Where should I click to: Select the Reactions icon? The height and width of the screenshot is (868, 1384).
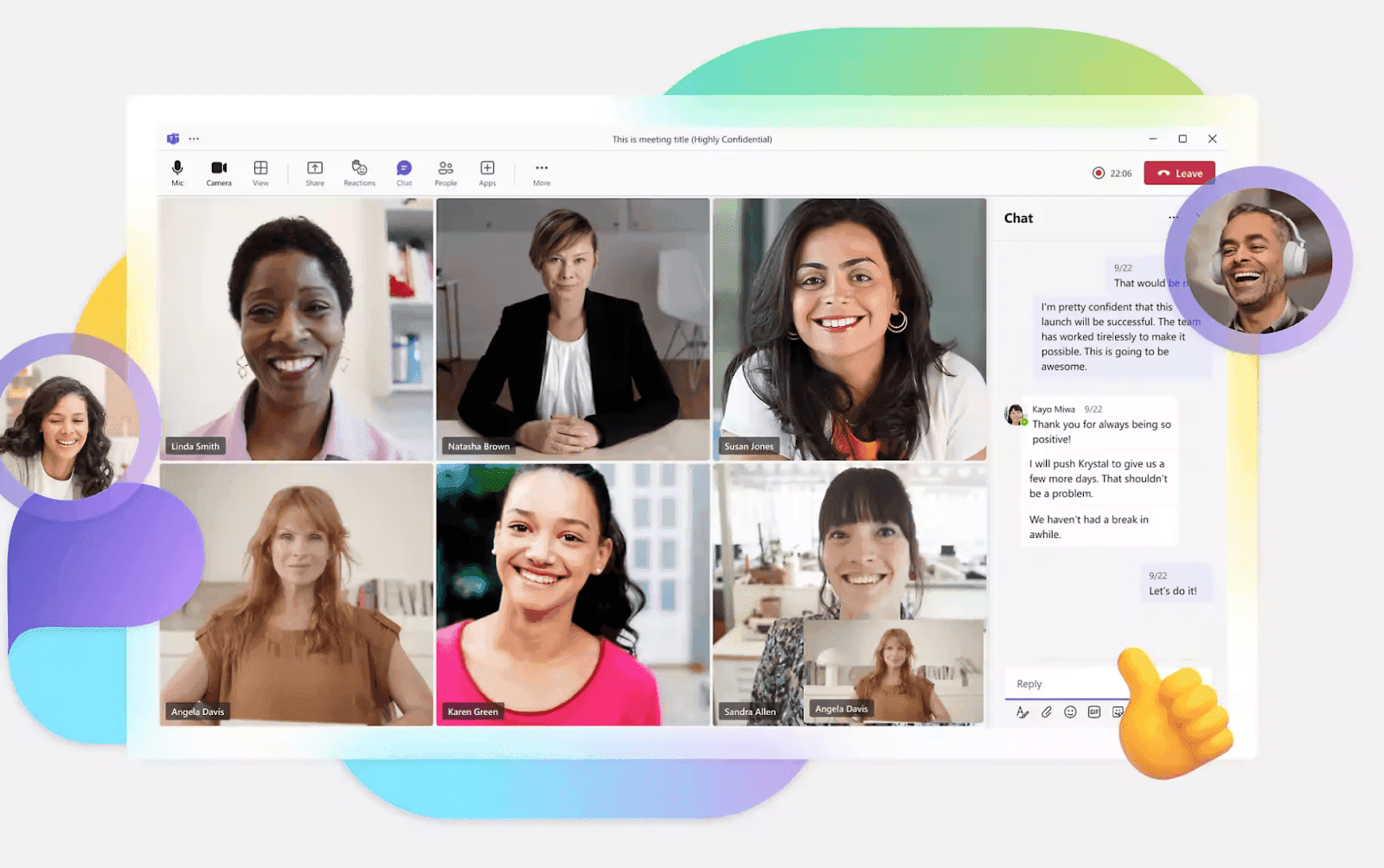point(359,169)
